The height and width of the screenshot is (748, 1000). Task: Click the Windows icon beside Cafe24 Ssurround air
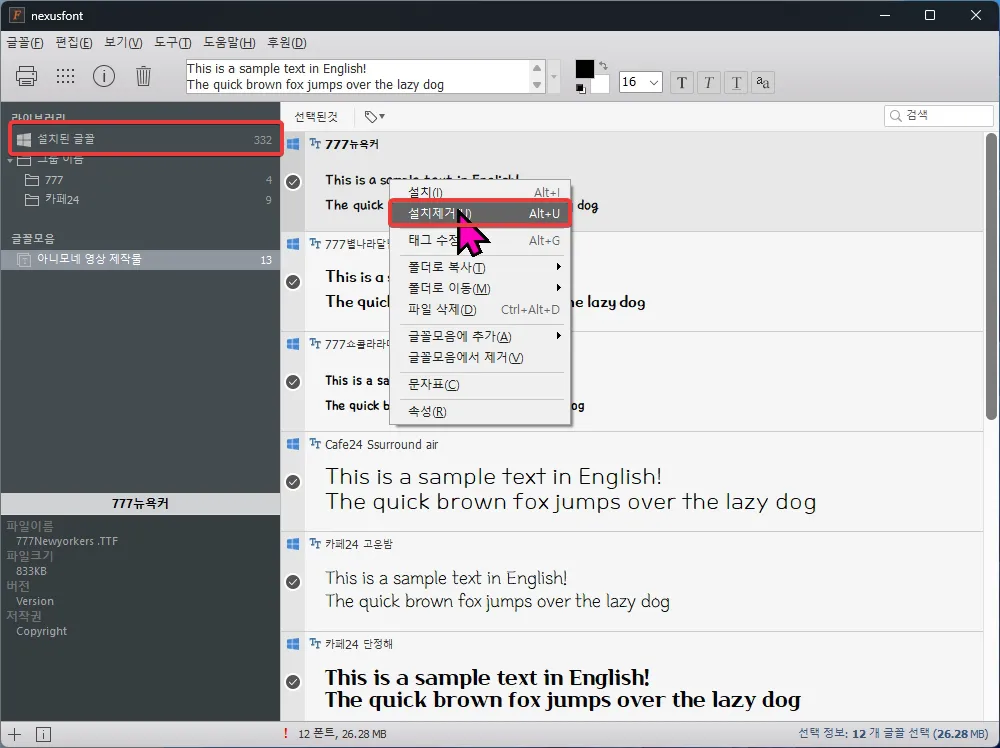(x=293, y=444)
